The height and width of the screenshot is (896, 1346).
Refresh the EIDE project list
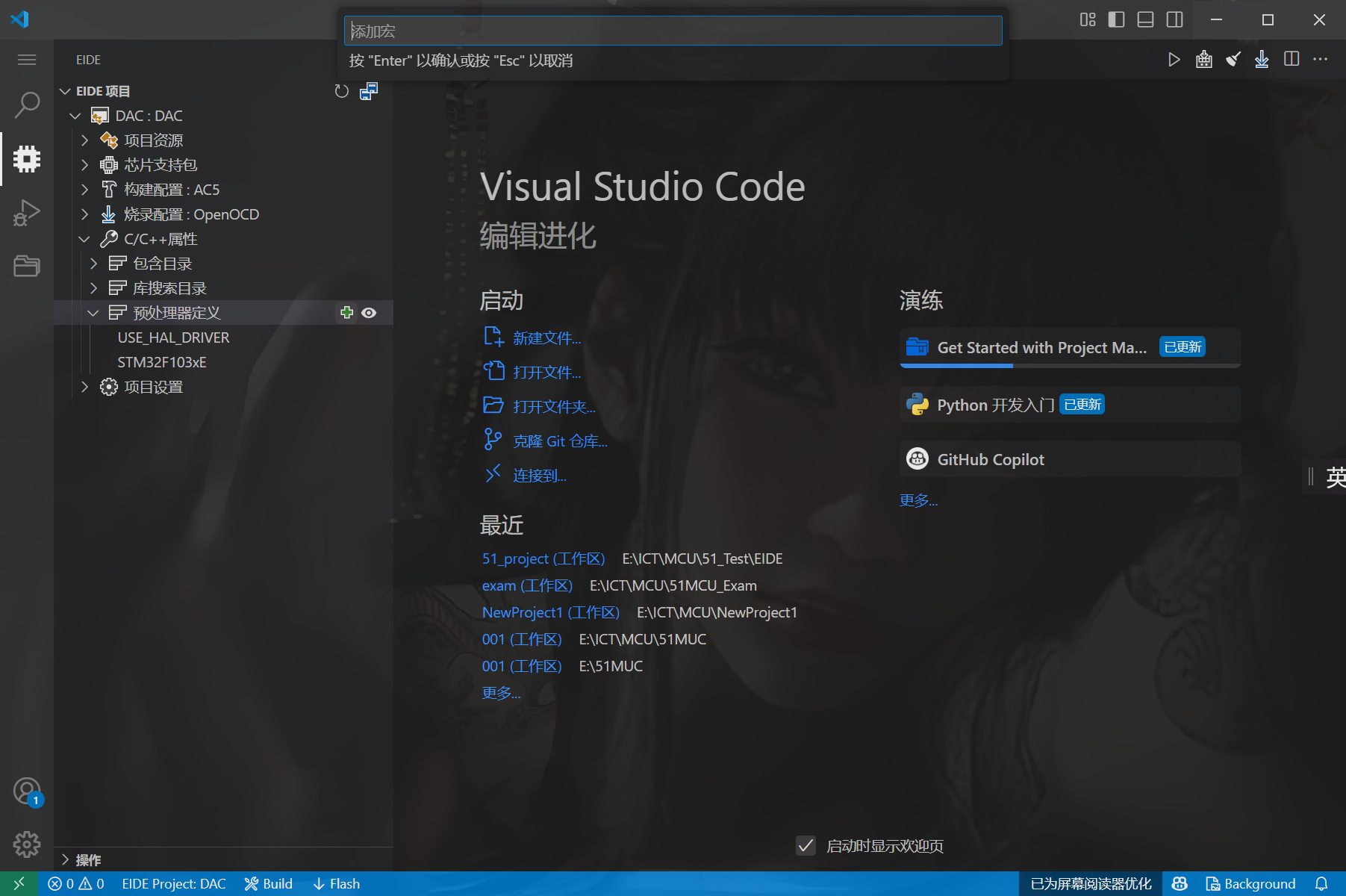[x=342, y=91]
